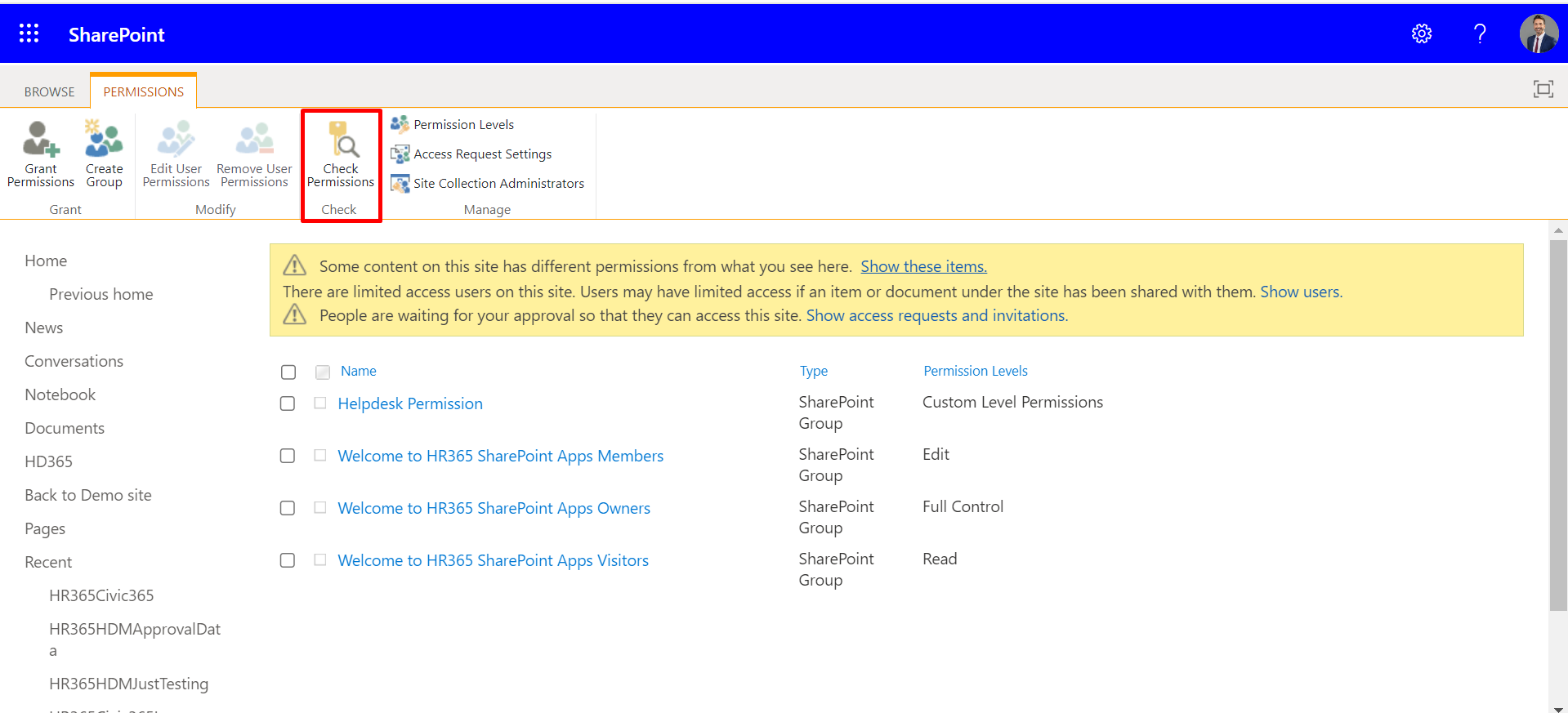Click the Remove User Permissions icon
The image size is (1568, 713).
[254, 139]
